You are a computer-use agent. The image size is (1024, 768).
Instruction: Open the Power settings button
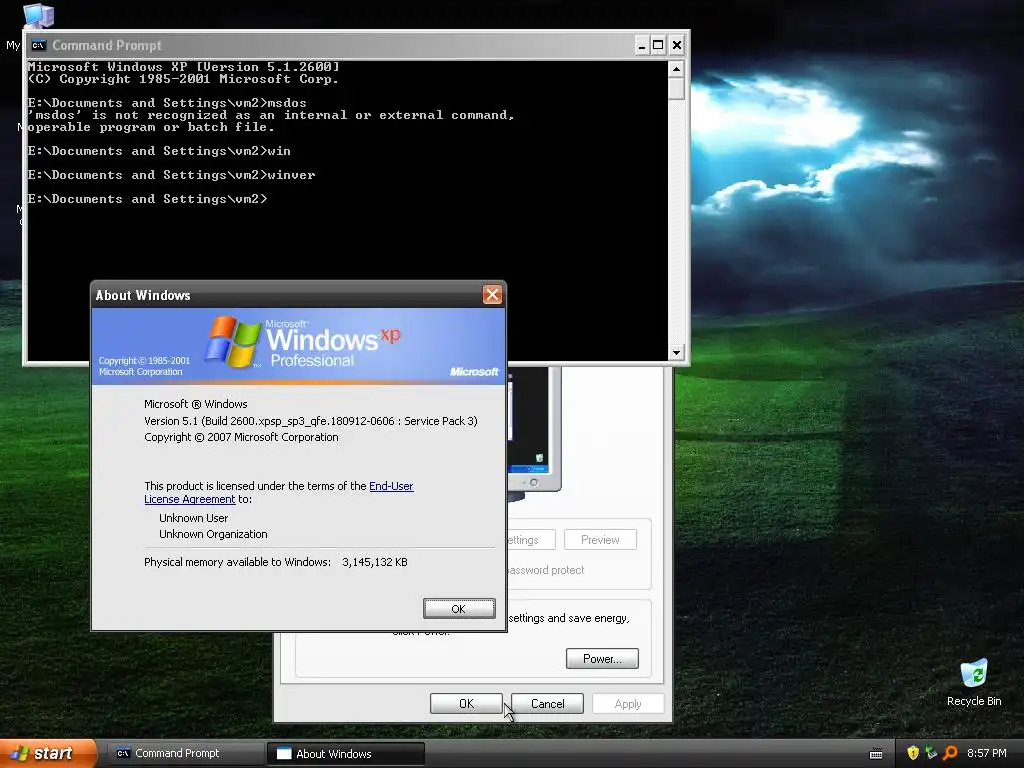[602, 658]
